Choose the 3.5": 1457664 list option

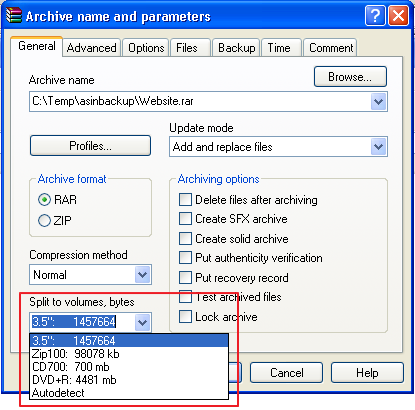point(129,341)
